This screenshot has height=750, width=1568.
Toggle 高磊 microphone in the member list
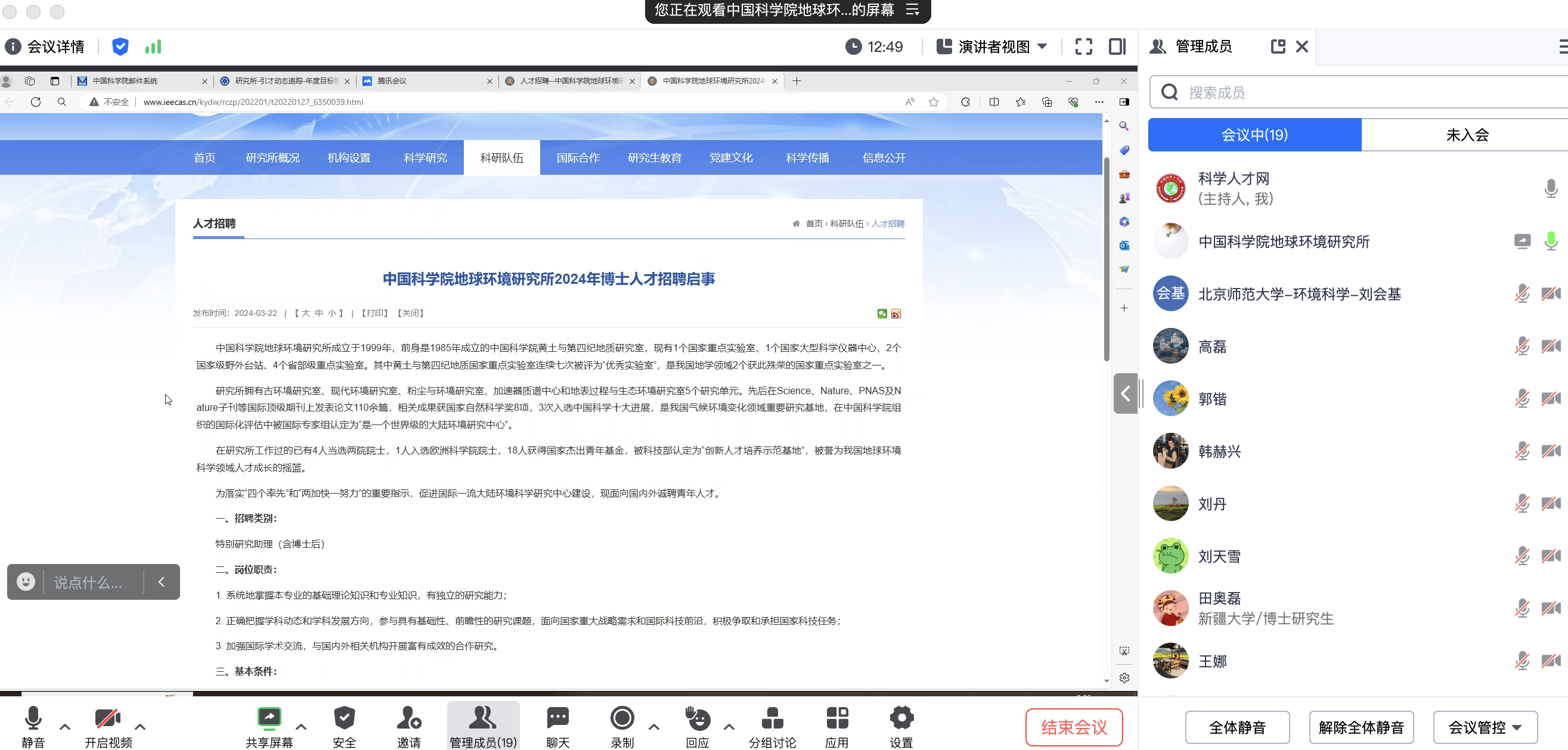coord(1521,346)
